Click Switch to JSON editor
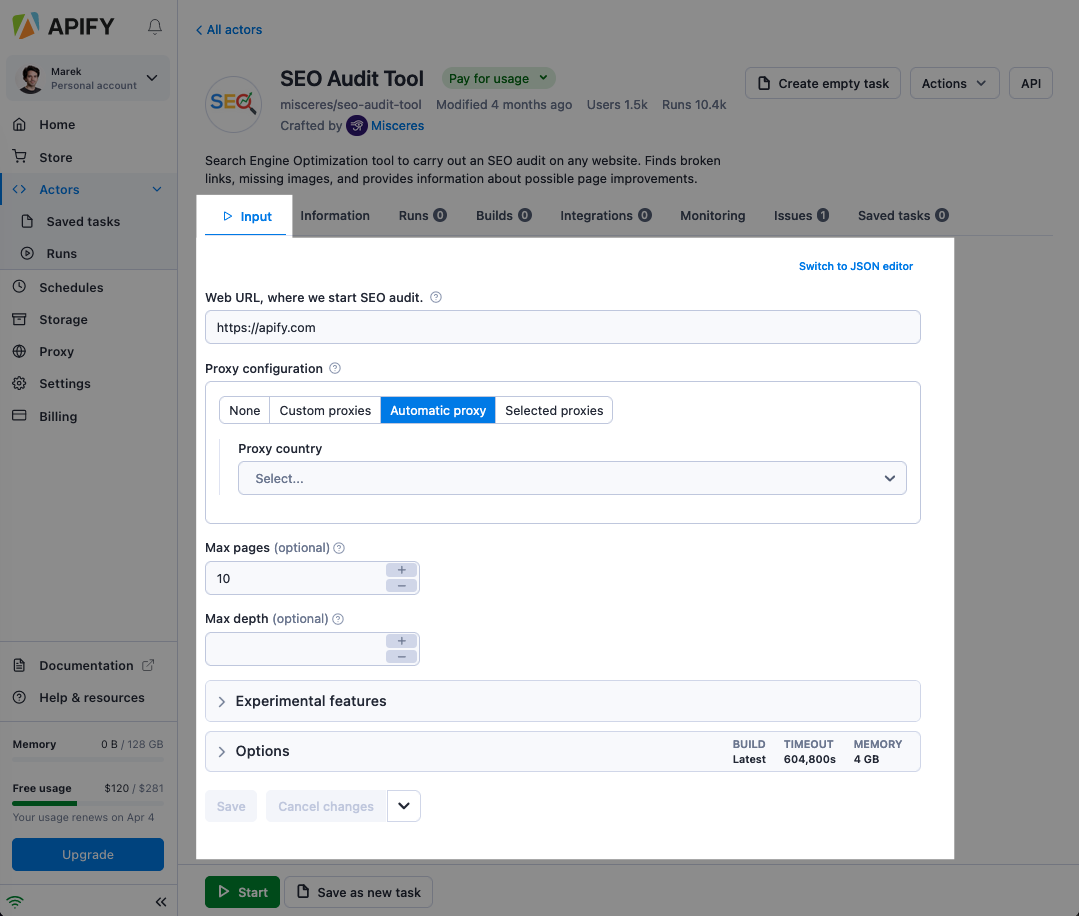Viewport: 1079px width, 916px height. [x=855, y=266]
